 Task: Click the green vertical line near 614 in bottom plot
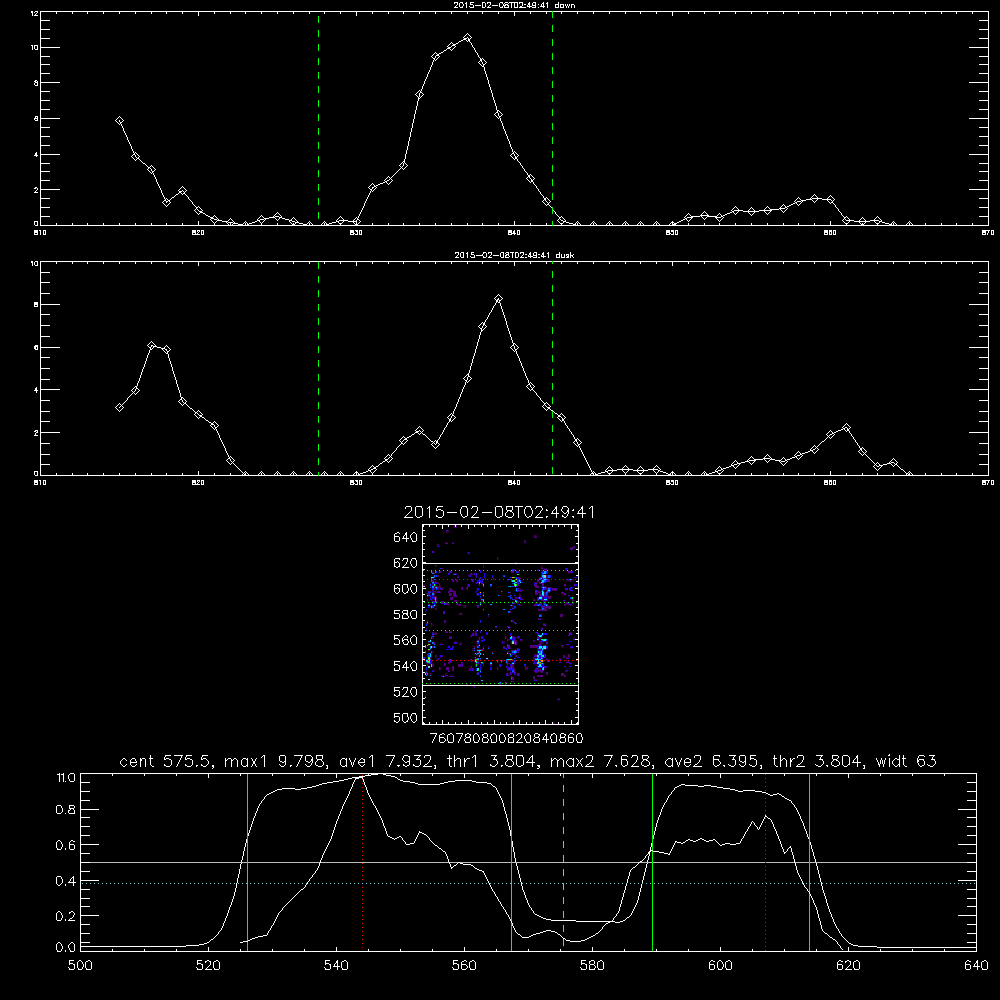(x=809, y=861)
